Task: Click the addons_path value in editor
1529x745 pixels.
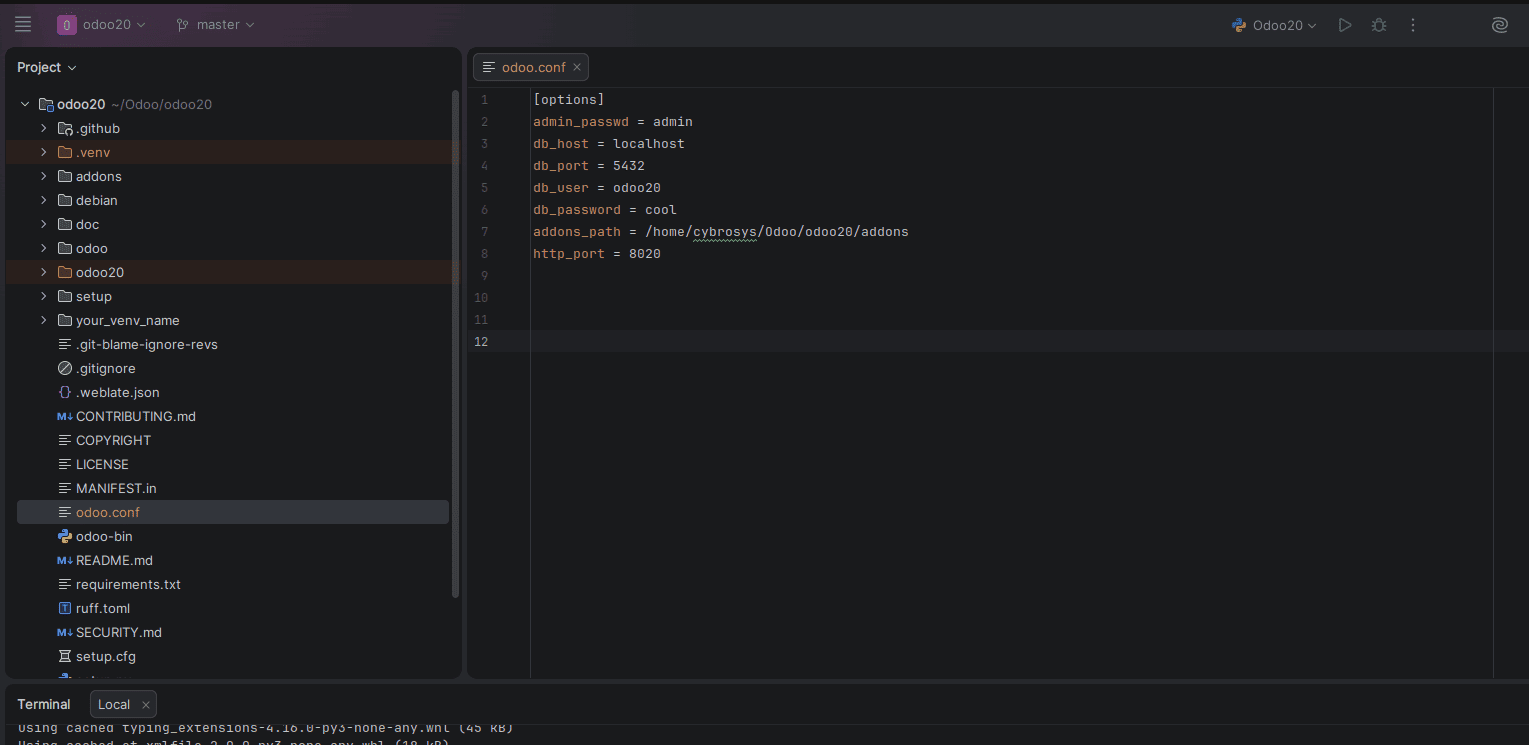Action: (x=777, y=232)
